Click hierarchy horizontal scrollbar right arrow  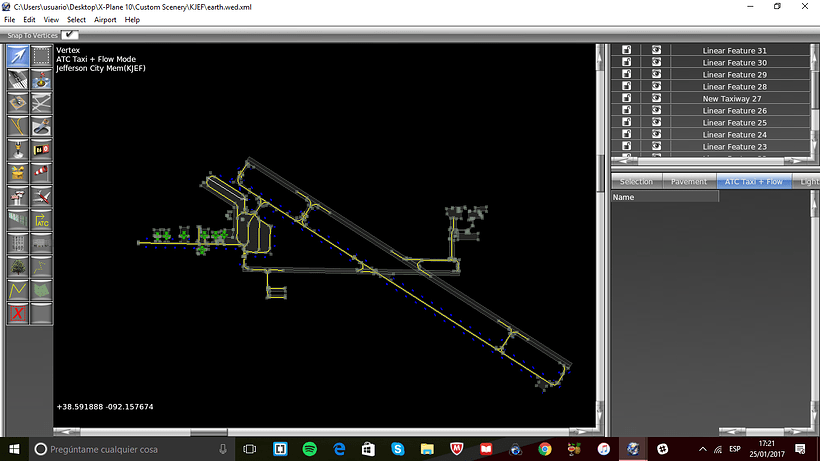pos(796,161)
